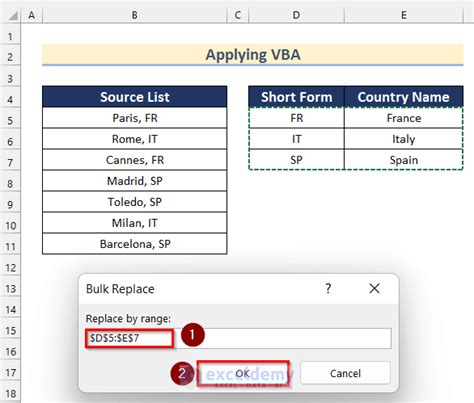Open help for Bulk Replace dialog
Screen dimensions: 474x403
328,288
